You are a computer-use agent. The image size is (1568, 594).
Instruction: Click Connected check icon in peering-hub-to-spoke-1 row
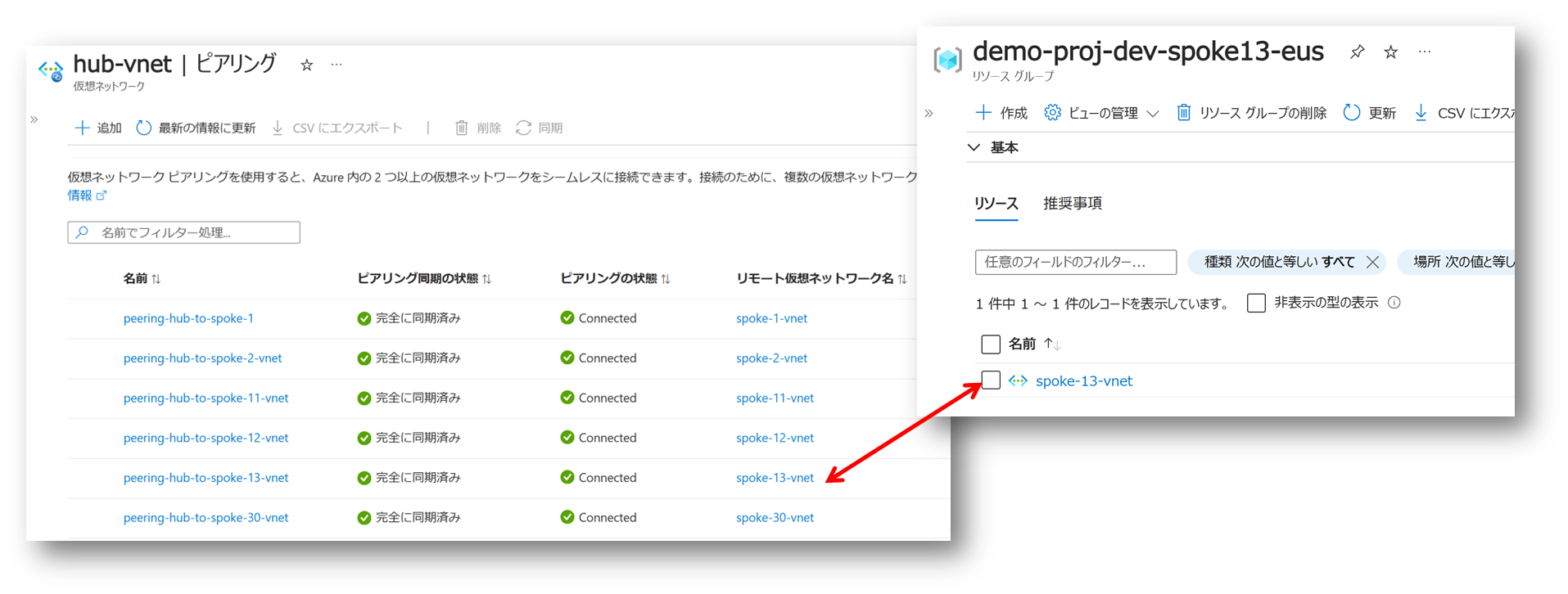coord(567,317)
